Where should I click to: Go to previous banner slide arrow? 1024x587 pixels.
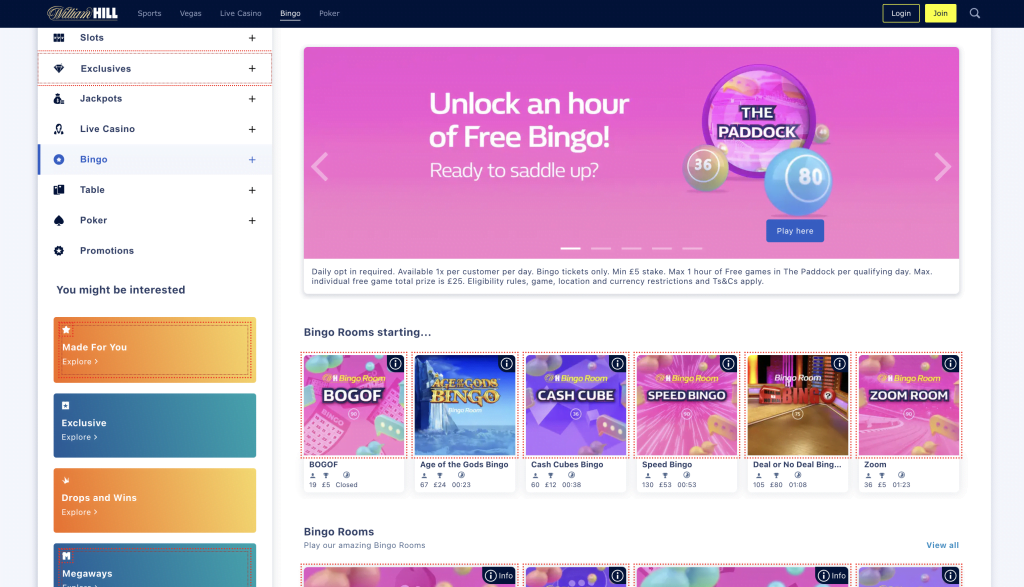(319, 167)
